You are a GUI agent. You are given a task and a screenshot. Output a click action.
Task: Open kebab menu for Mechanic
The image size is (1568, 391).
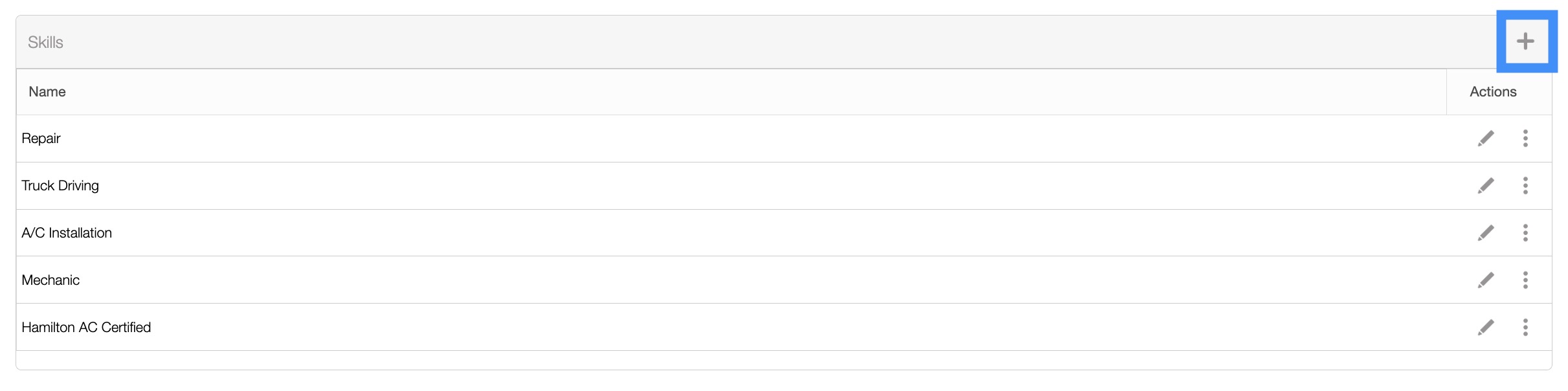(x=1525, y=280)
